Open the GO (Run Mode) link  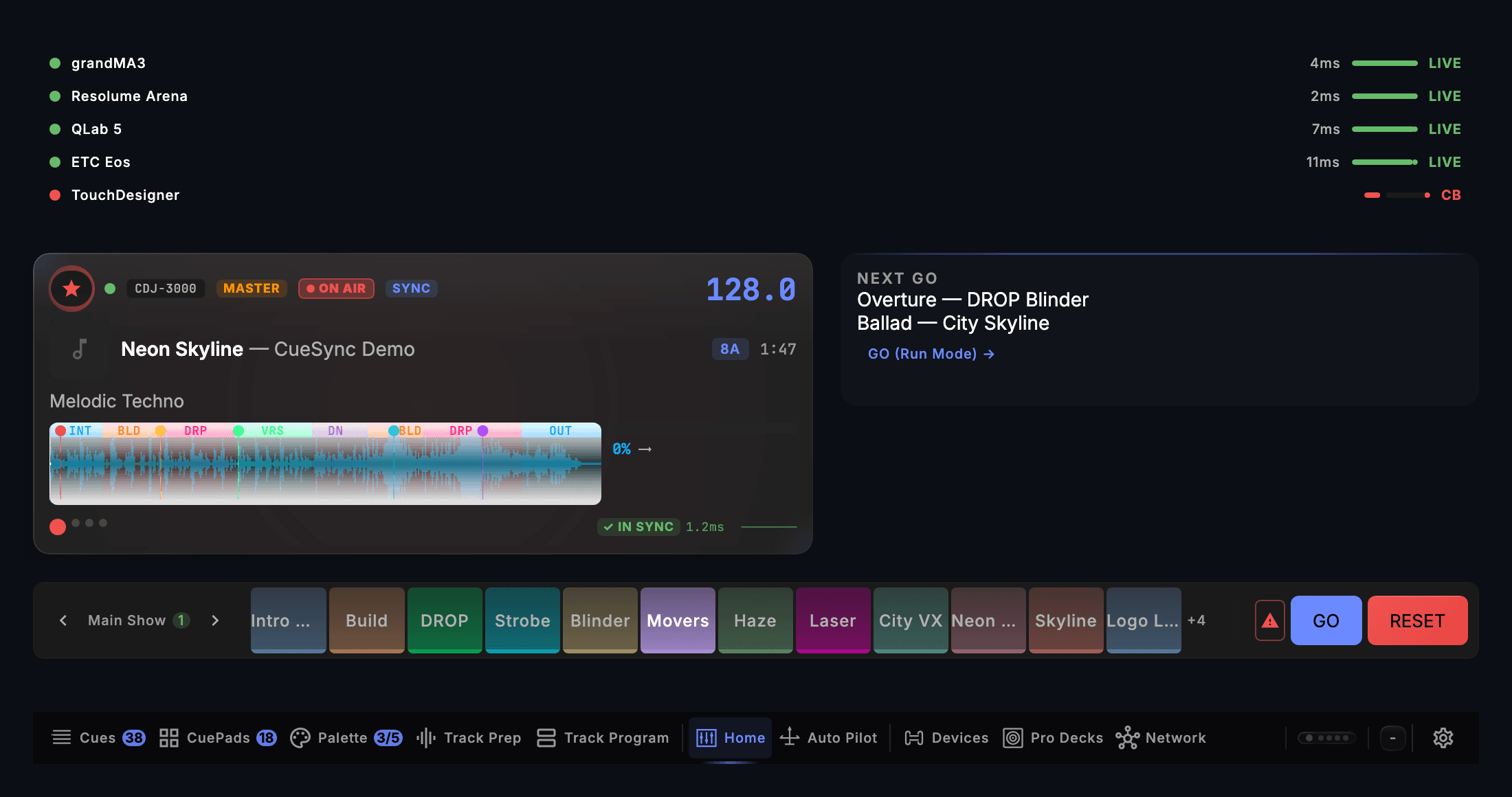tap(931, 354)
